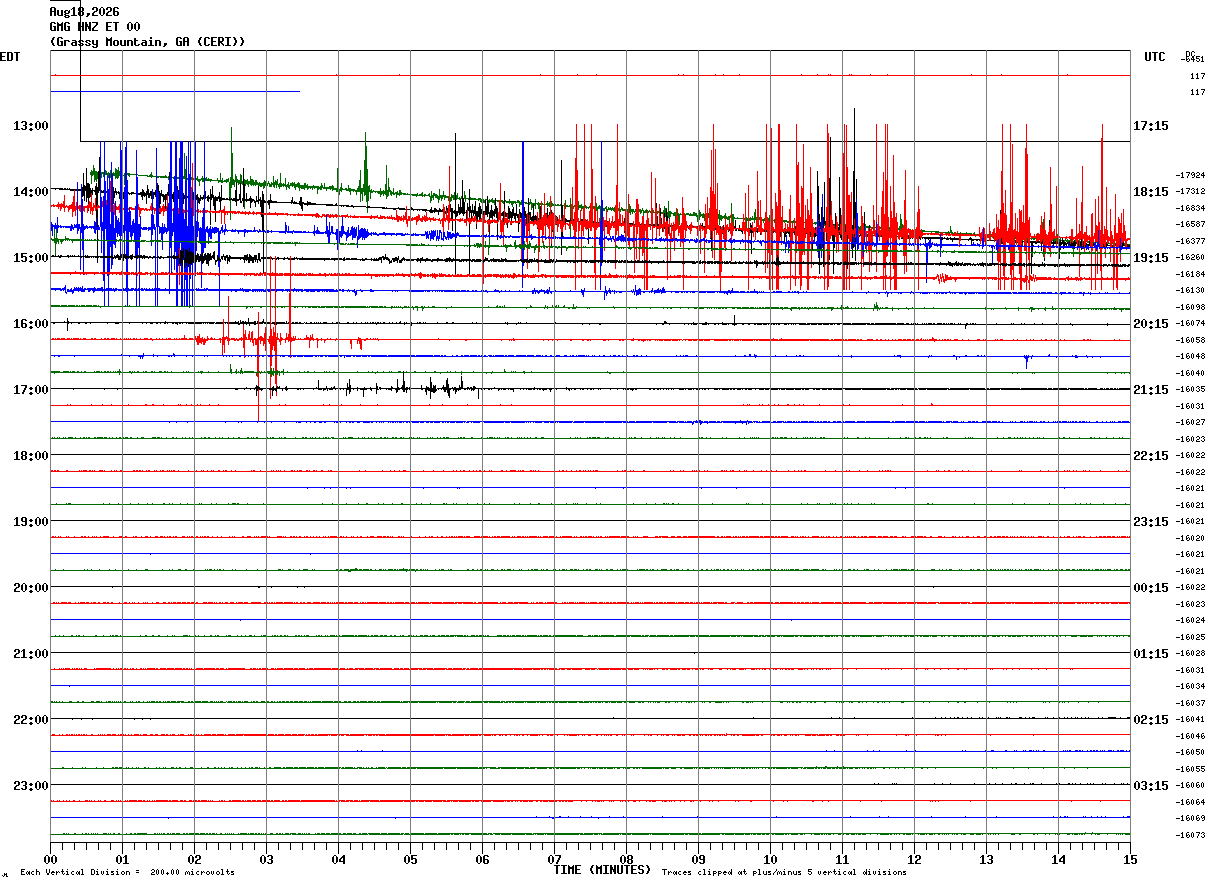Click the DC offset value -16587
1210x886 pixels.
pyautogui.click(x=1190, y=224)
